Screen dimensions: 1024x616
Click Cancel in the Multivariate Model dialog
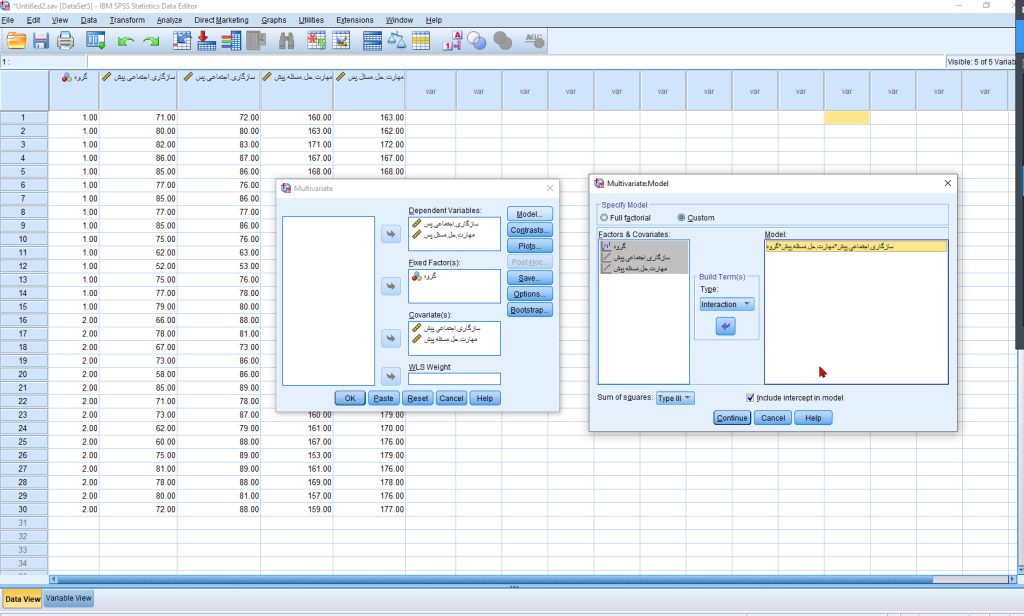pos(773,418)
